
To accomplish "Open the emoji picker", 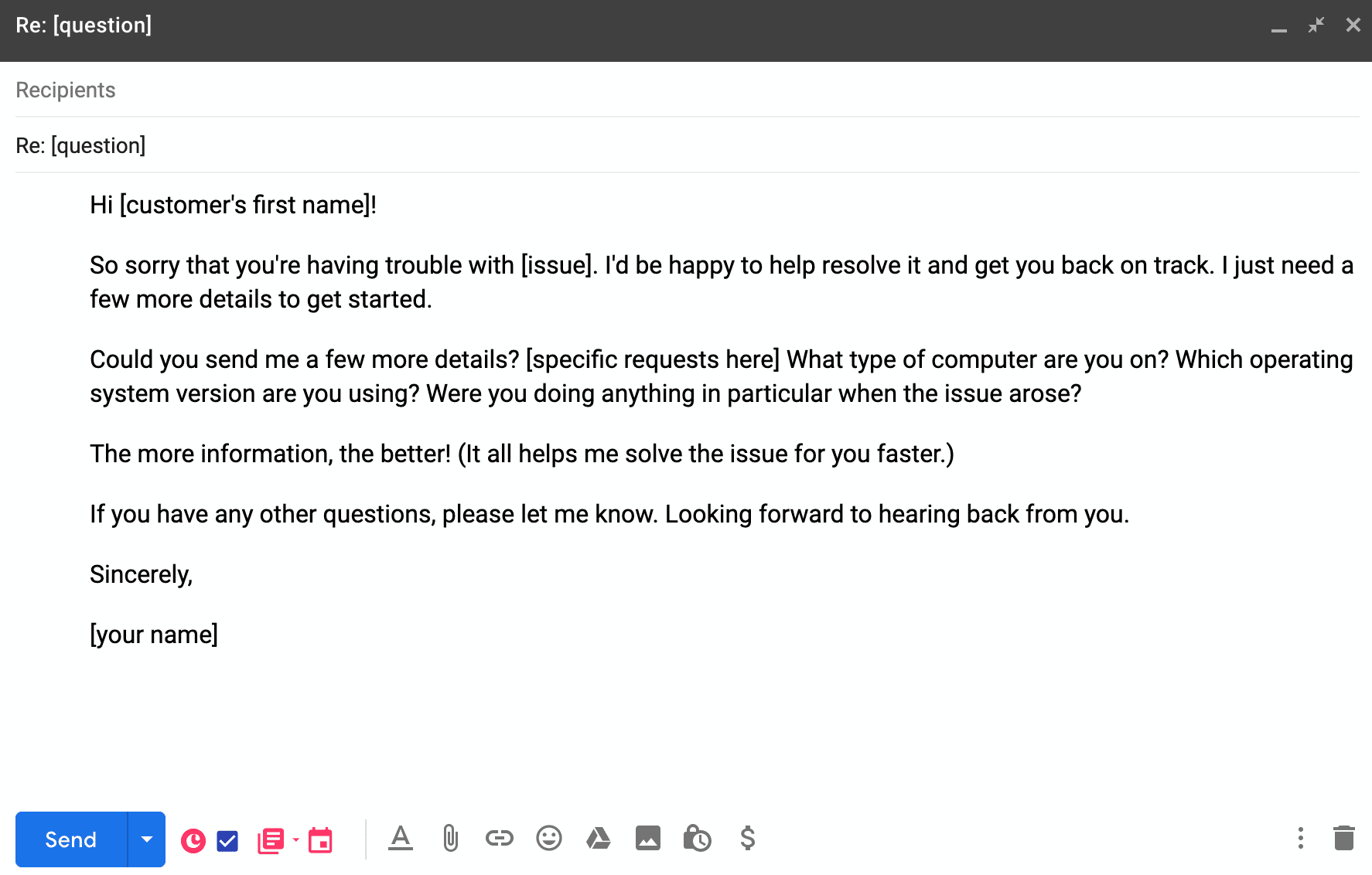I will click(549, 839).
